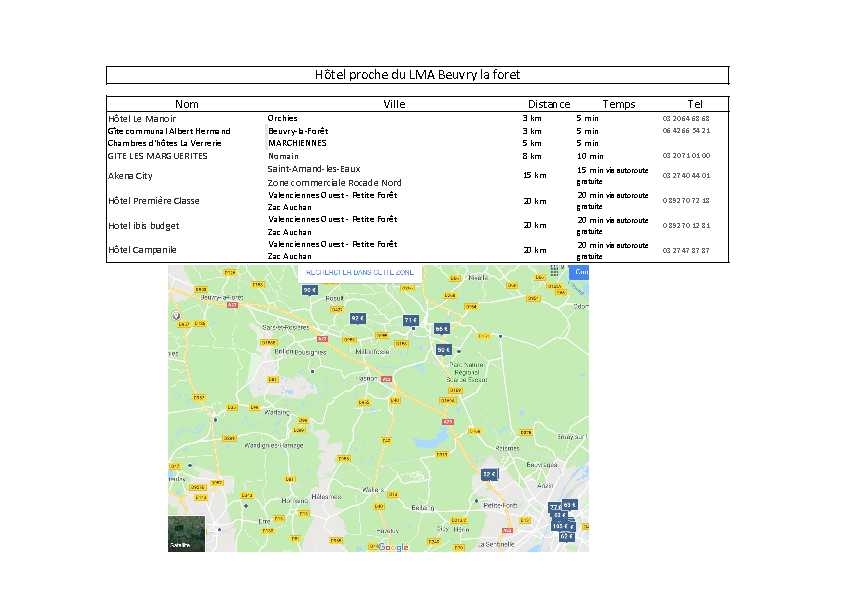Screen dimensions: 842x595
Task: Select the lowest price marker in the Valenciennes cluster
Action: 567,536
